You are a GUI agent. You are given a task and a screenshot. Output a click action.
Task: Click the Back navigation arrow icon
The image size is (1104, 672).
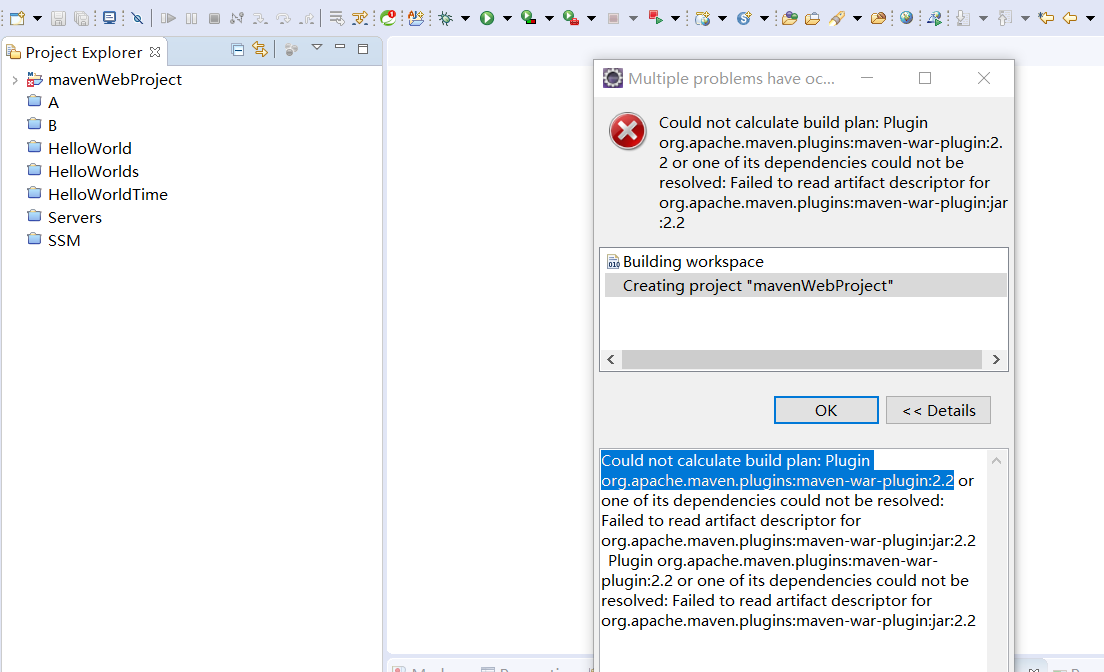pyautogui.click(x=1070, y=18)
